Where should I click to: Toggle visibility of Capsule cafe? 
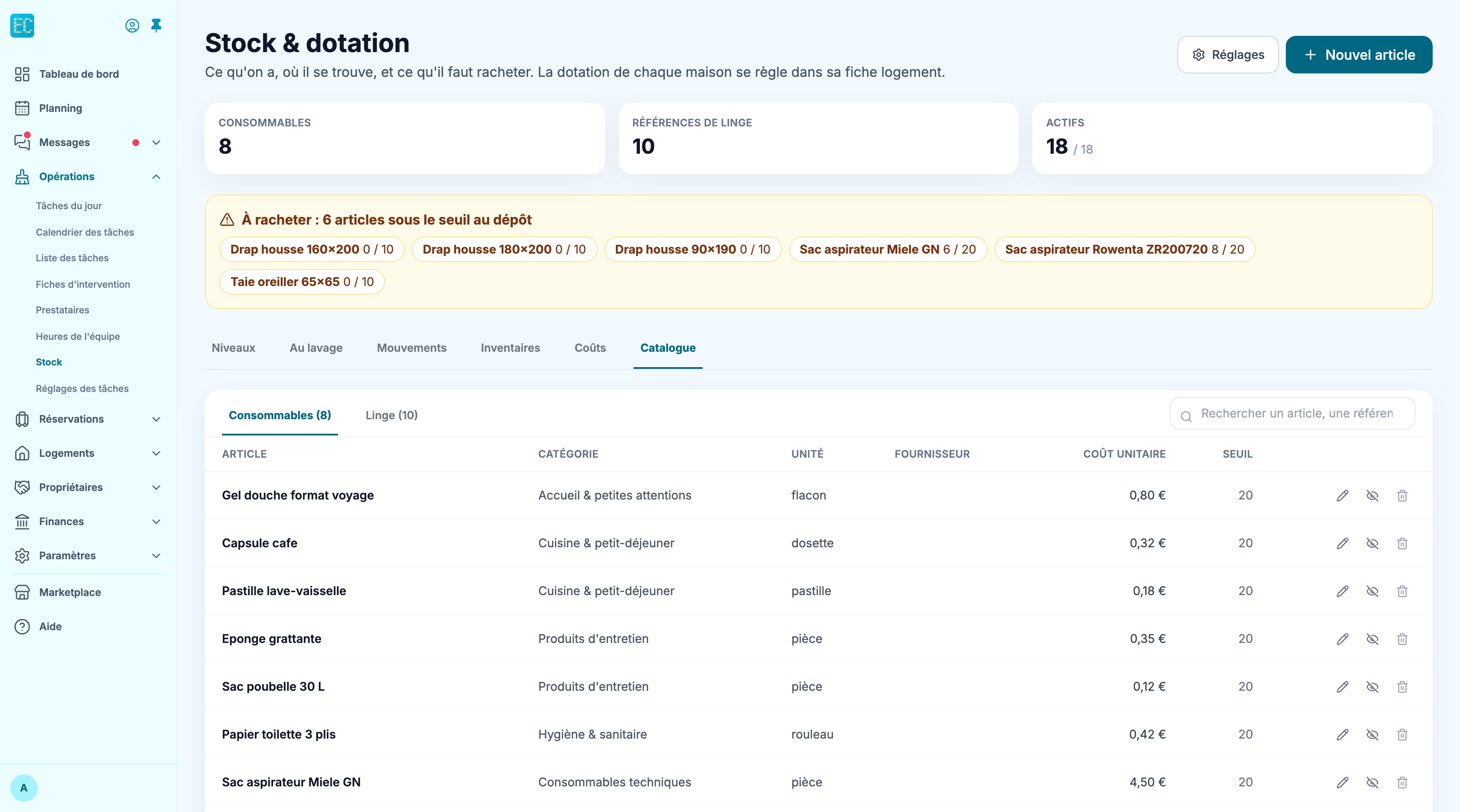click(x=1372, y=543)
